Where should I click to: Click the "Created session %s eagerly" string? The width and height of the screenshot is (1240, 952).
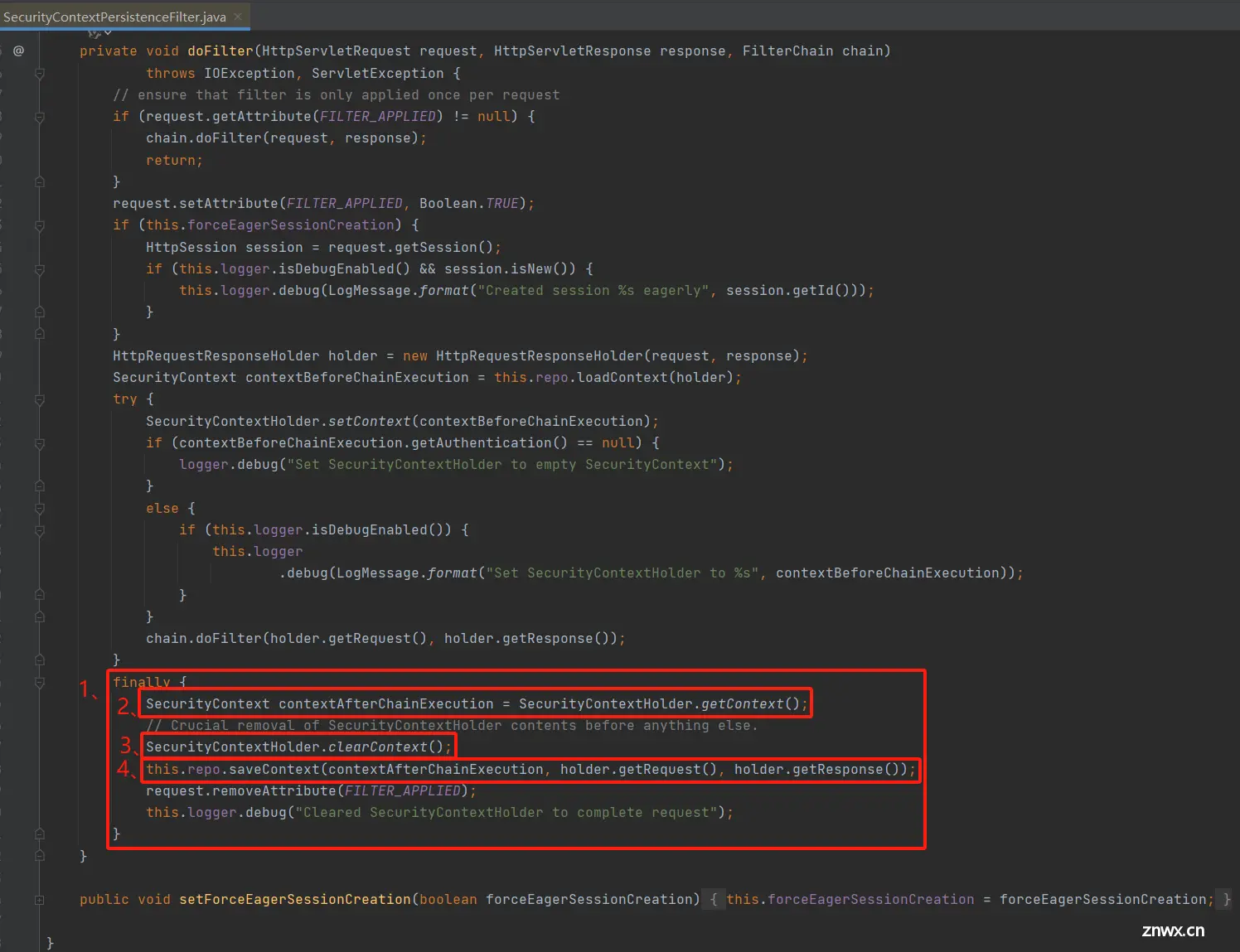point(593,291)
